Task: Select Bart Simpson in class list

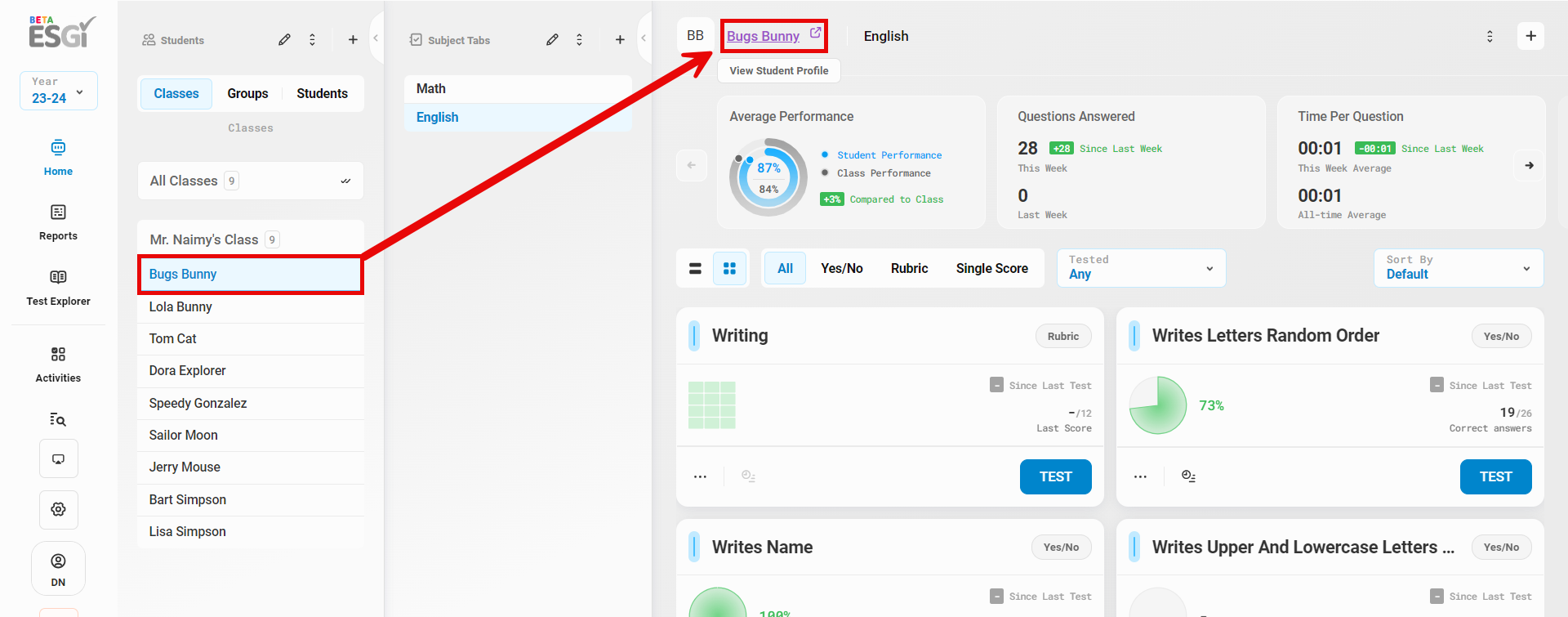Action: (x=250, y=499)
